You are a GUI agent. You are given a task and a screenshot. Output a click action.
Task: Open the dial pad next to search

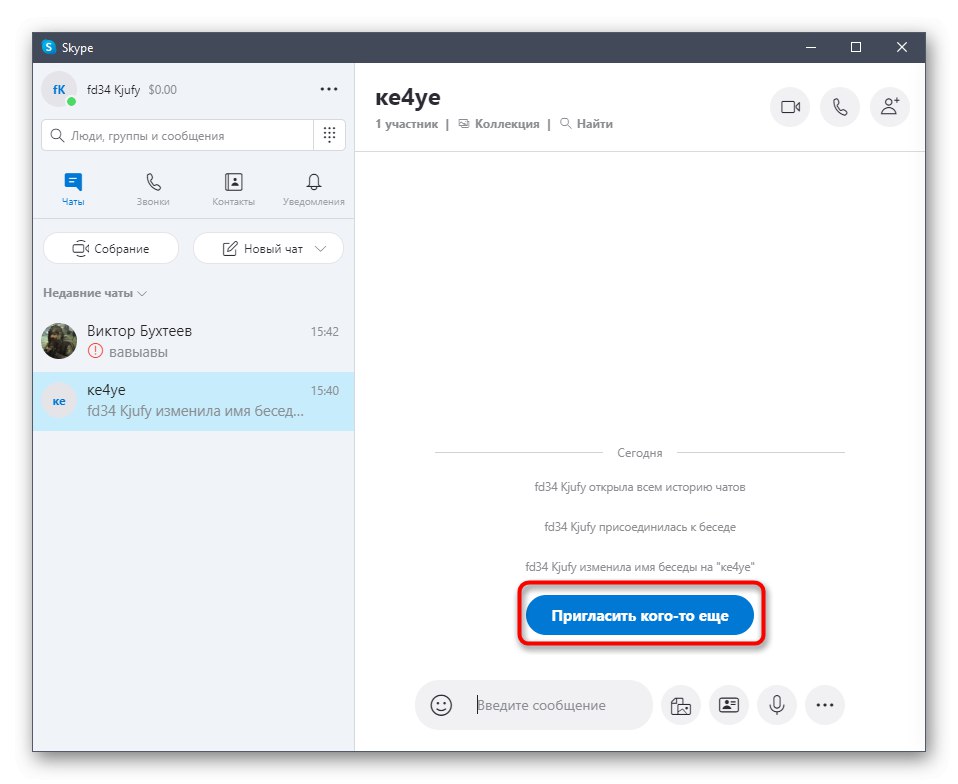coord(329,134)
